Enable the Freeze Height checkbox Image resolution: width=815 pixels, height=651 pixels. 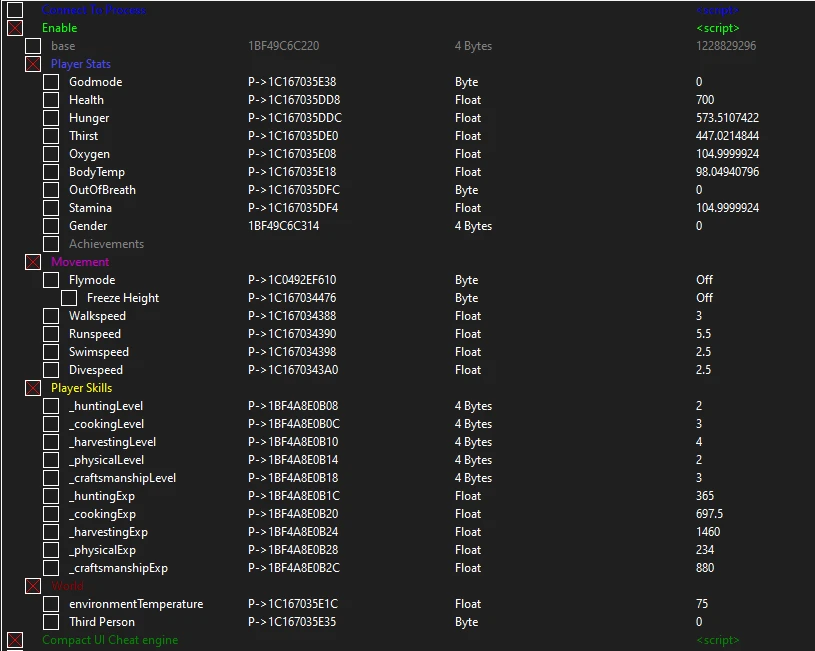tap(69, 298)
